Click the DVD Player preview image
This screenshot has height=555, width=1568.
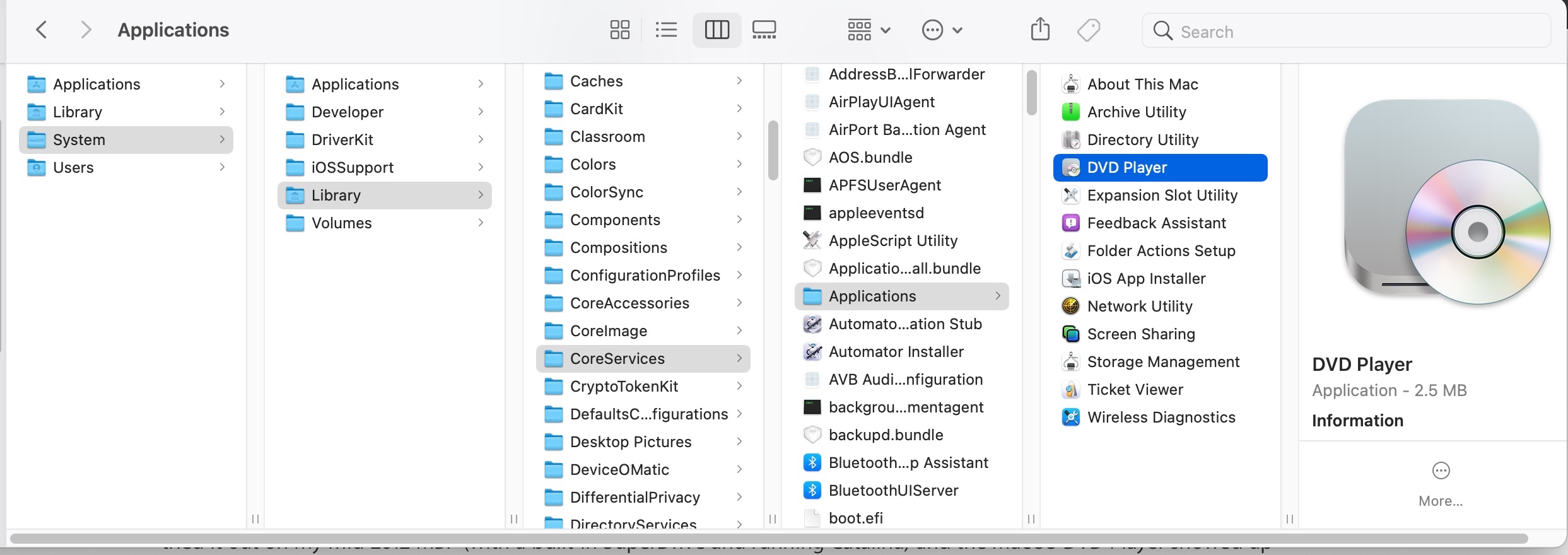click(x=1446, y=202)
